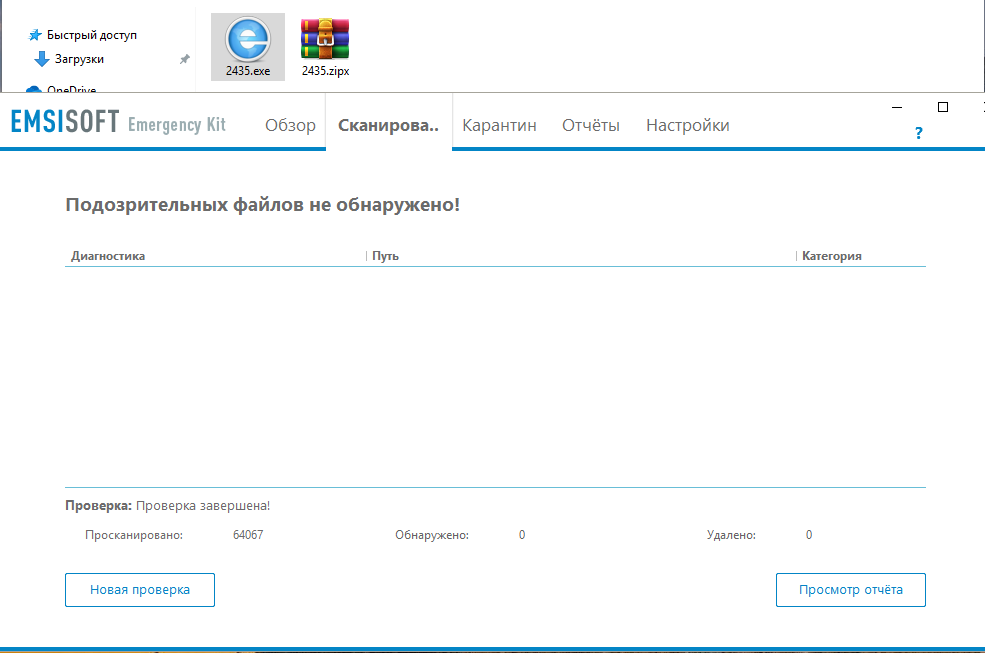Open Загрузки folder in Explorer sidebar

tap(79, 59)
